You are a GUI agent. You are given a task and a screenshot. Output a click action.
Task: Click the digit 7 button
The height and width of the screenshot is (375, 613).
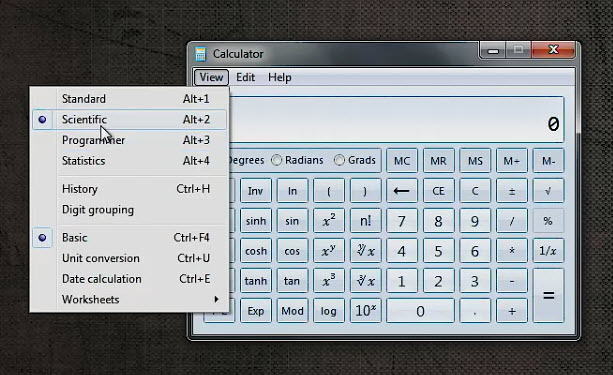tap(402, 221)
